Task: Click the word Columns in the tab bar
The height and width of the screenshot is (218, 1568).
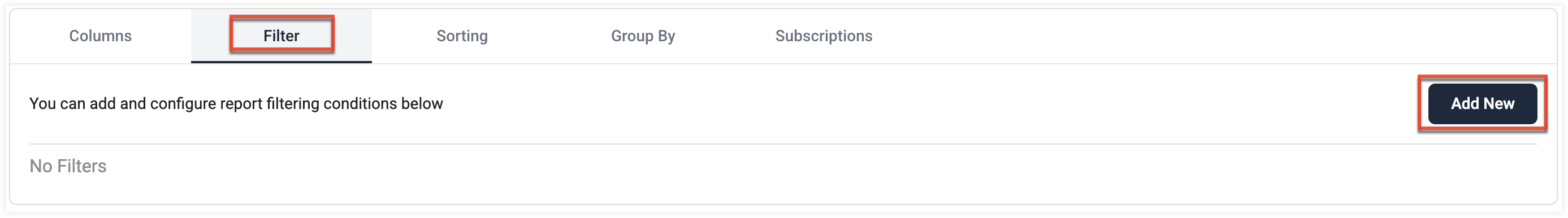Action: (x=101, y=36)
